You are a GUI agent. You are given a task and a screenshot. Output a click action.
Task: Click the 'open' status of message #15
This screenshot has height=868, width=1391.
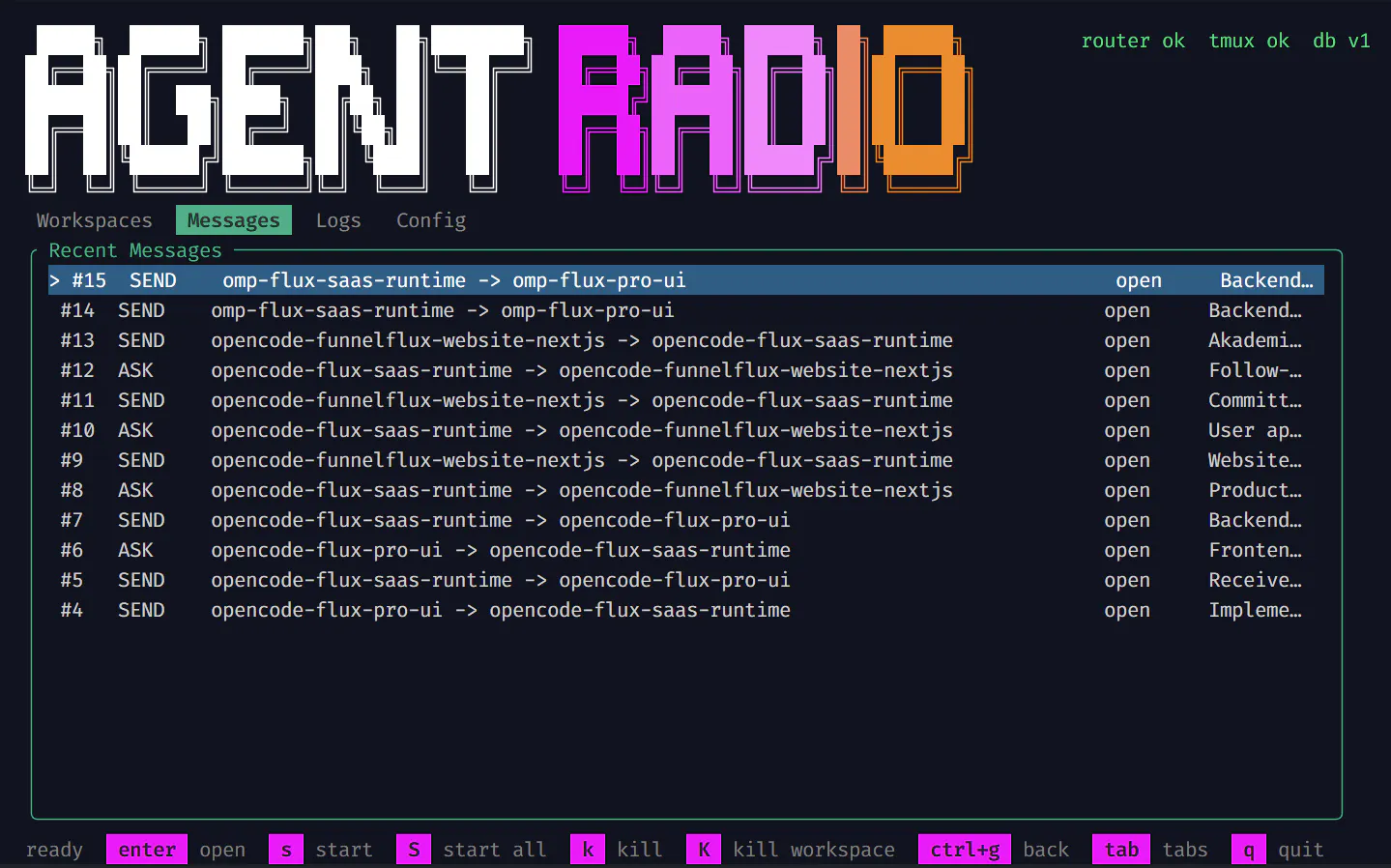pos(1139,280)
